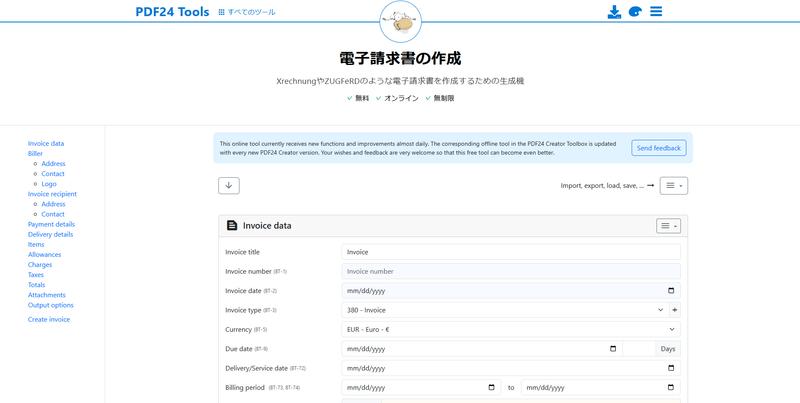Open calendar picker for Due date
The width and height of the screenshot is (800, 403).
[x=613, y=349]
